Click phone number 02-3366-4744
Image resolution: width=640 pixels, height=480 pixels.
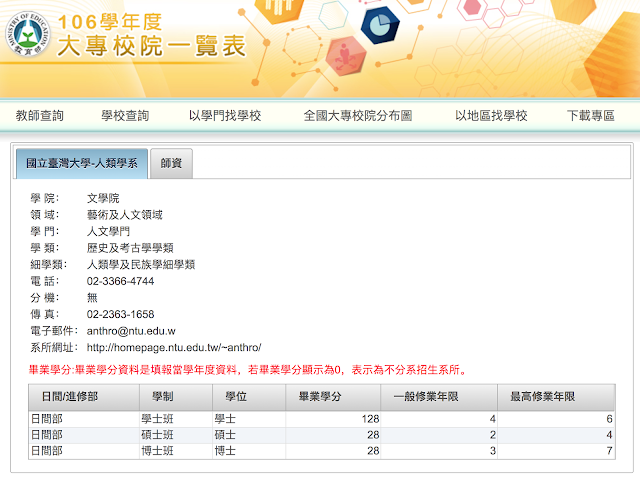point(120,281)
